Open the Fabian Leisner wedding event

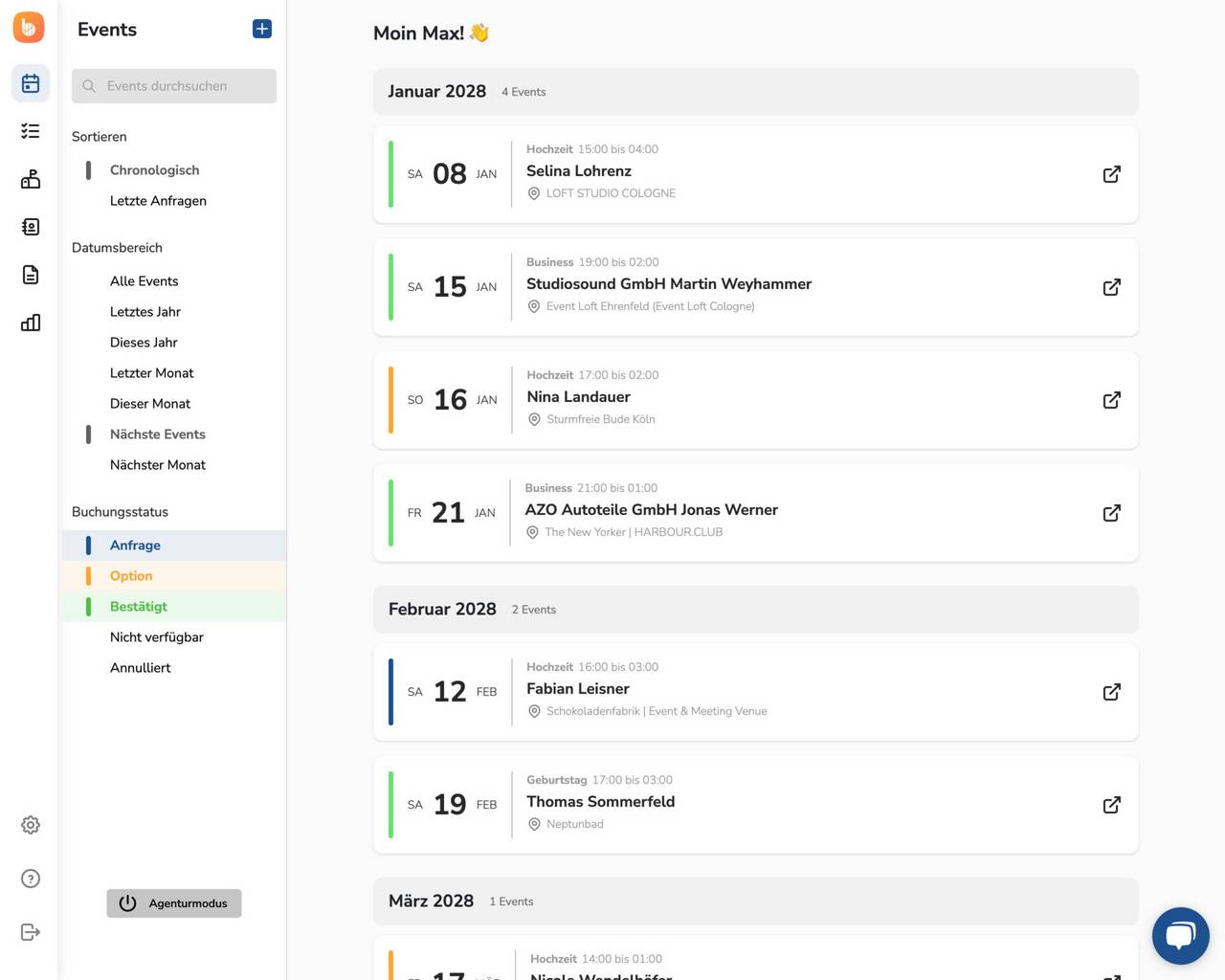[578, 689]
